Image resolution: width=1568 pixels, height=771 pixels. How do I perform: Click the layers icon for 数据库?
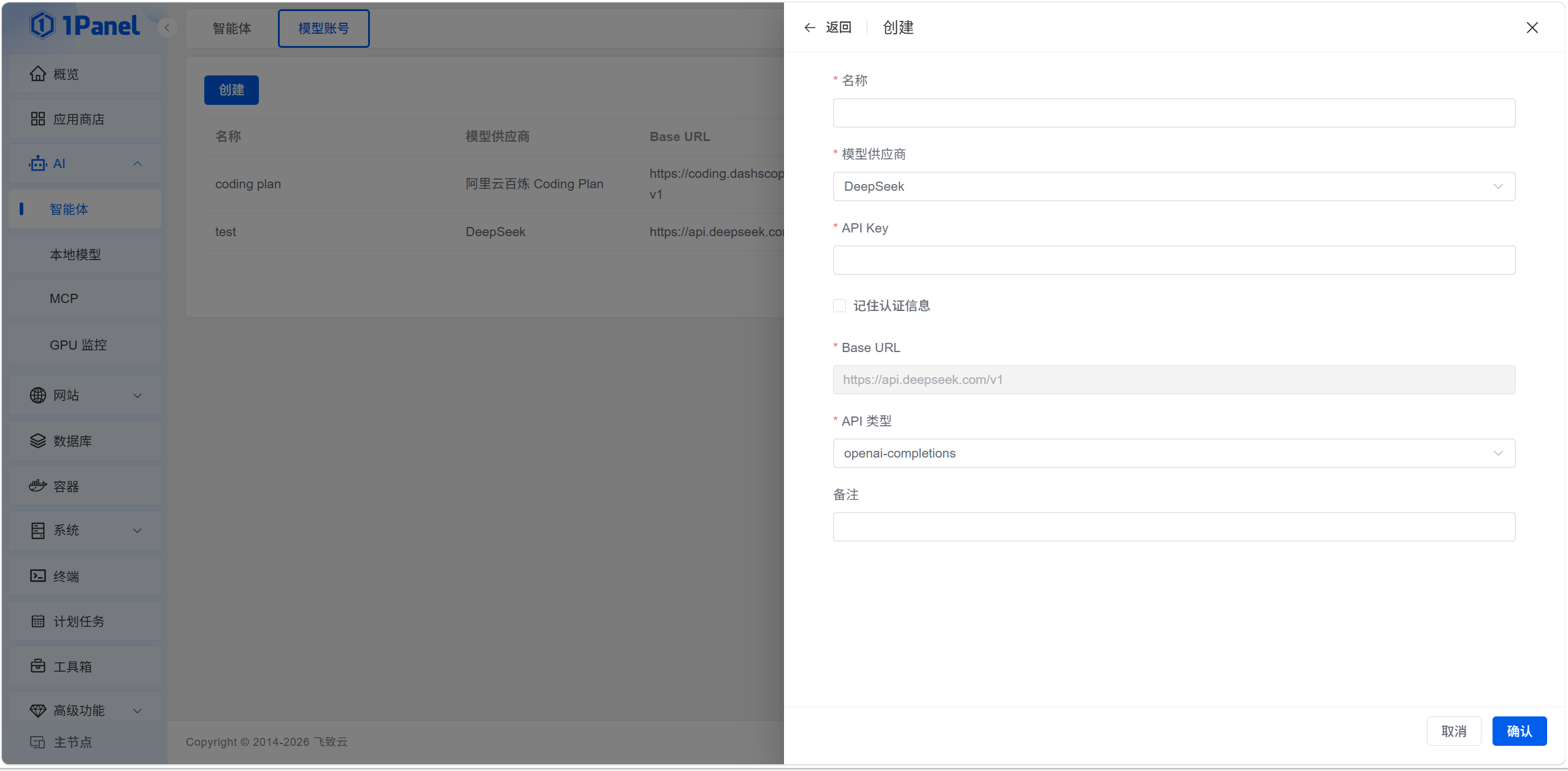(38, 441)
